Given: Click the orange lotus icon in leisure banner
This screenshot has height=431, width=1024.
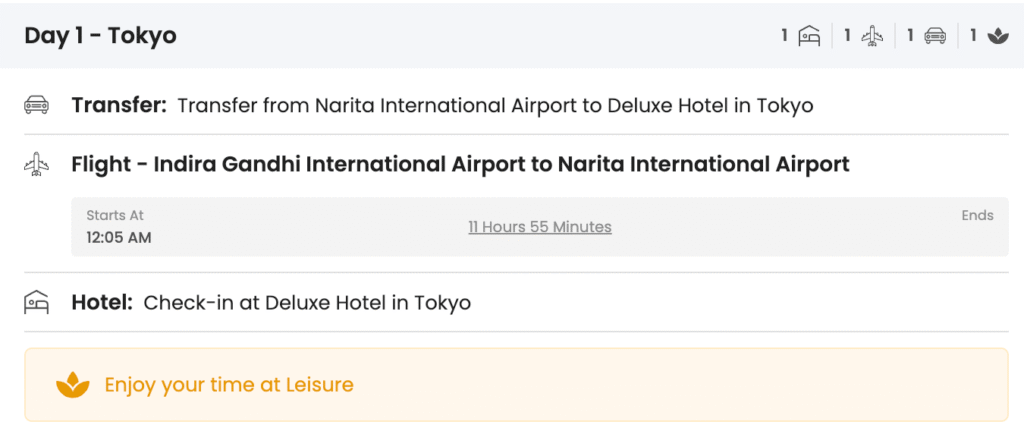Looking at the screenshot, I should [x=72, y=385].
